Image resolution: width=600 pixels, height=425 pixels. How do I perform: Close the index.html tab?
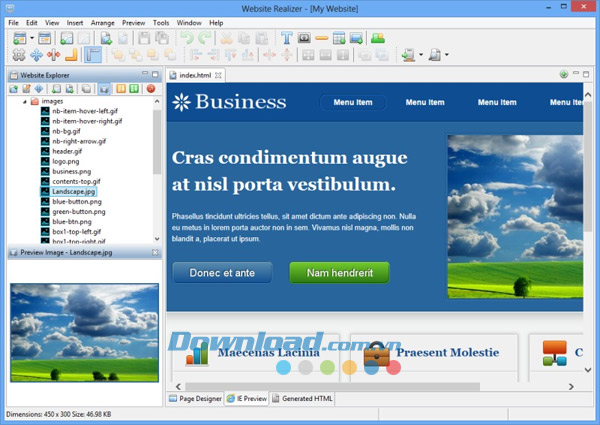pos(218,75)
